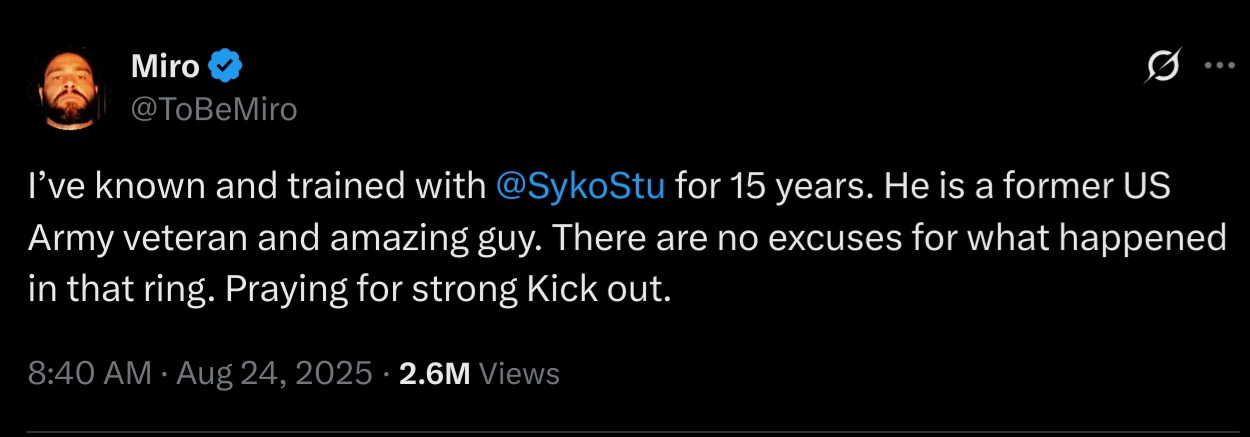
Task: Follow the @SykoStu mention link
Action: (x=580, y=187)
